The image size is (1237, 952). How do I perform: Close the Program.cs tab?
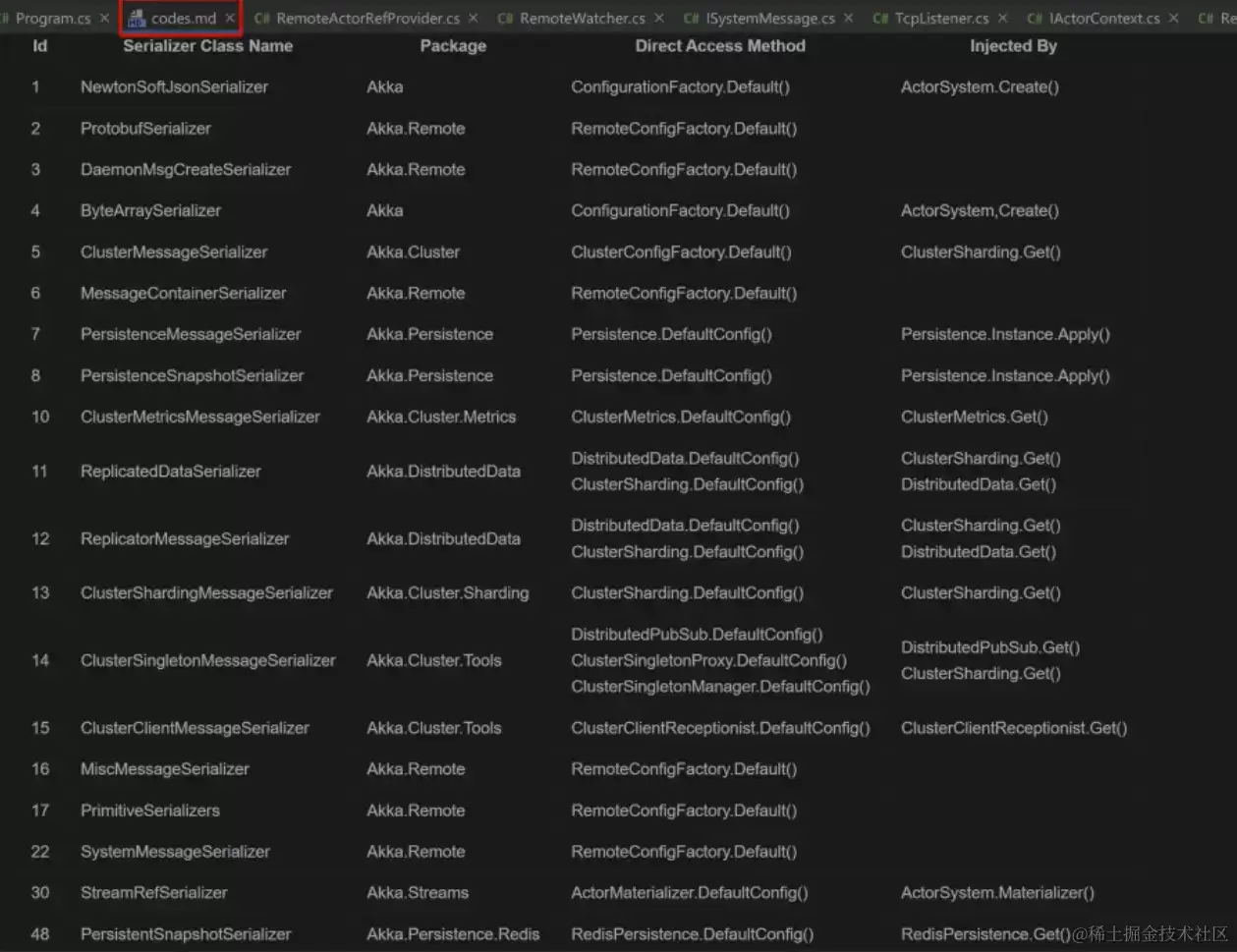(x=105, y=19)
